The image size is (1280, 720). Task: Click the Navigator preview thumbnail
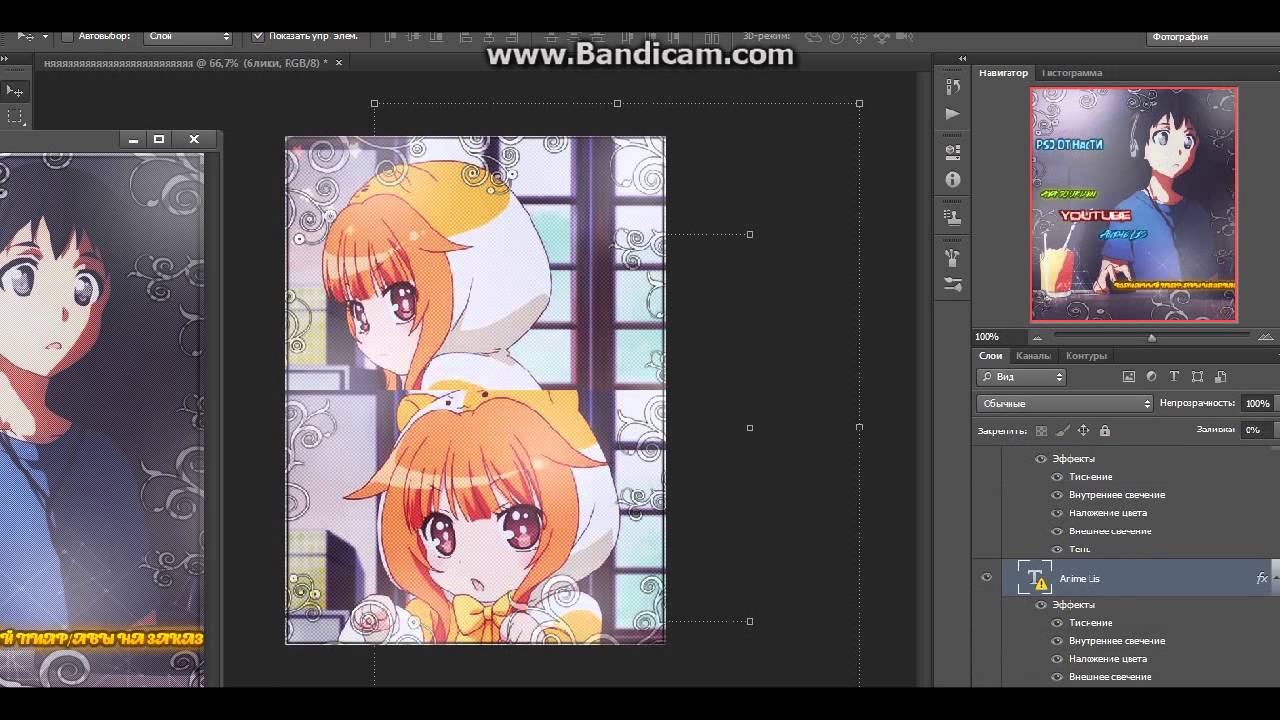click(x=1134, y=205)
